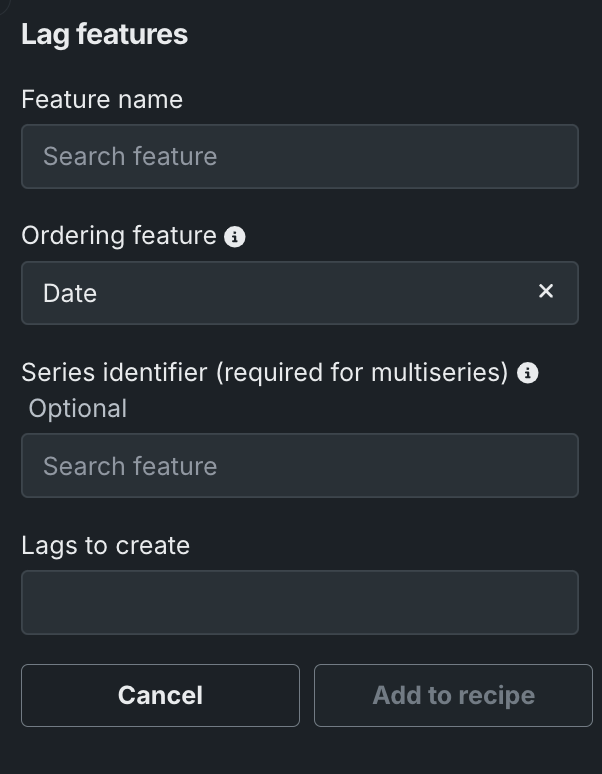Viewport: 602px width, 774px height.
Task: Click Search feature placeholder under Series identifier
Action: [130, 466]
